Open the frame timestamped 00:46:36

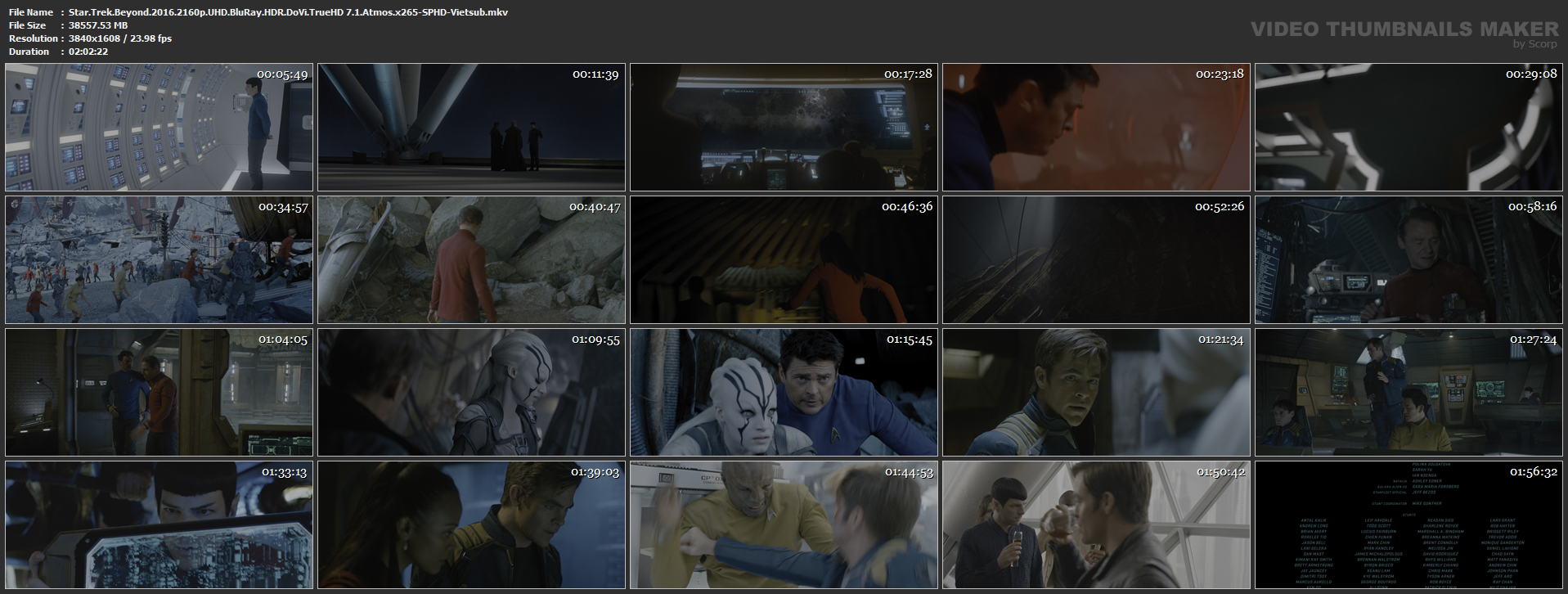coord(784,260)
